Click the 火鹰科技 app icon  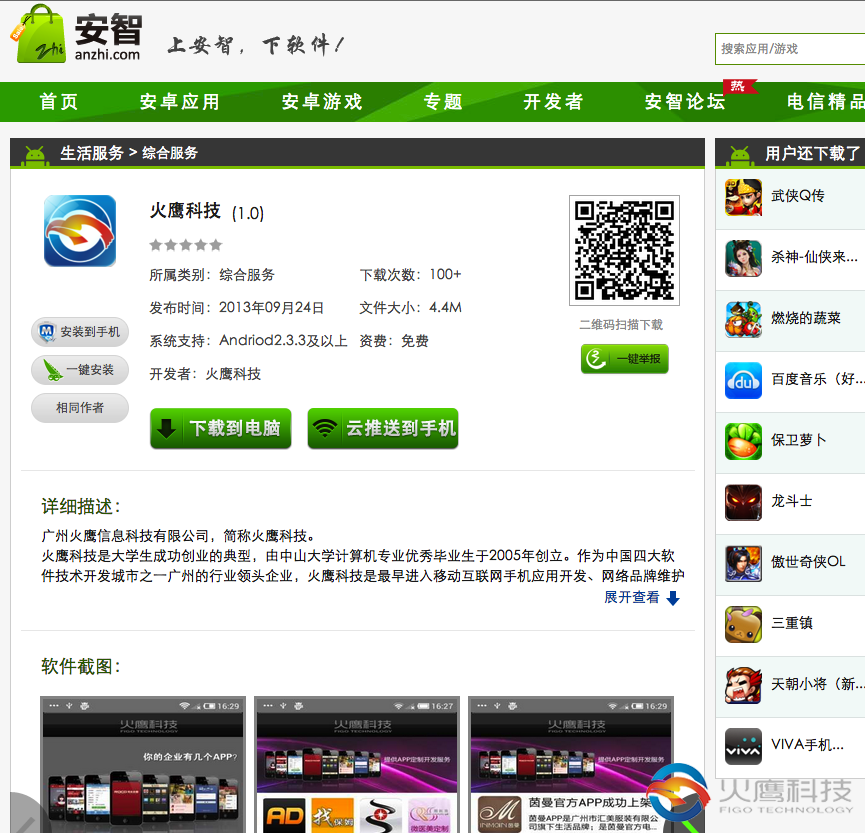(x=79, y=228)
